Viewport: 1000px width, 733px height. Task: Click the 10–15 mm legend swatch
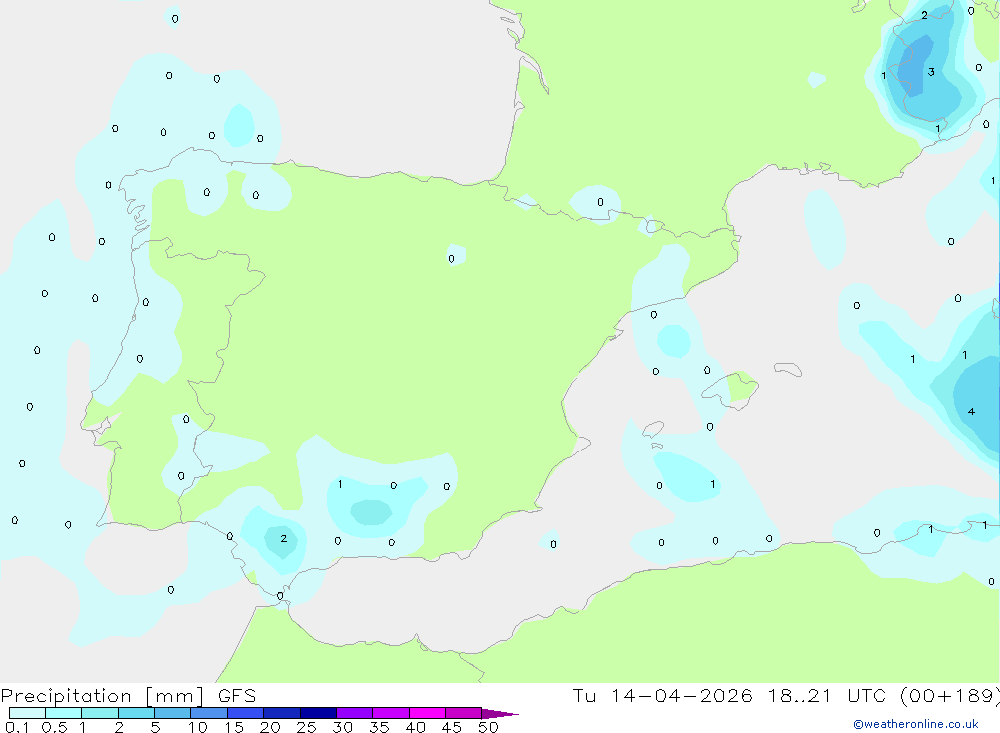[209, 713]
